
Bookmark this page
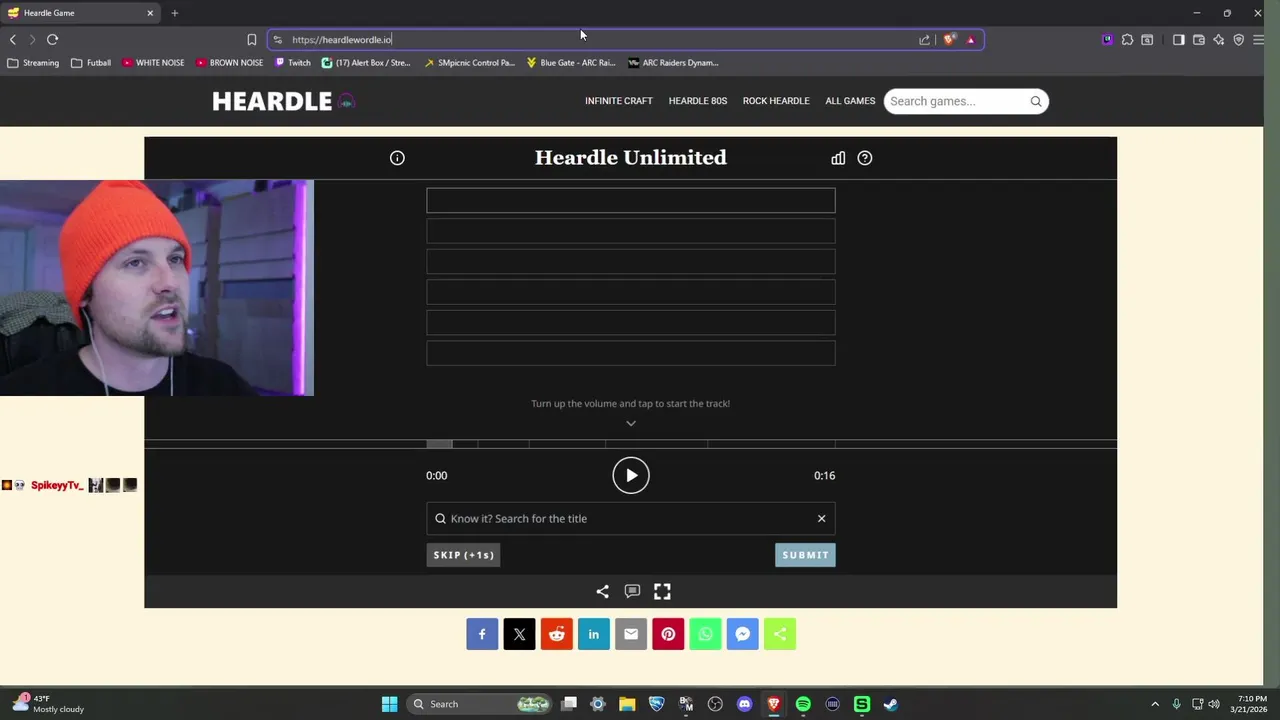coord(252,40)
